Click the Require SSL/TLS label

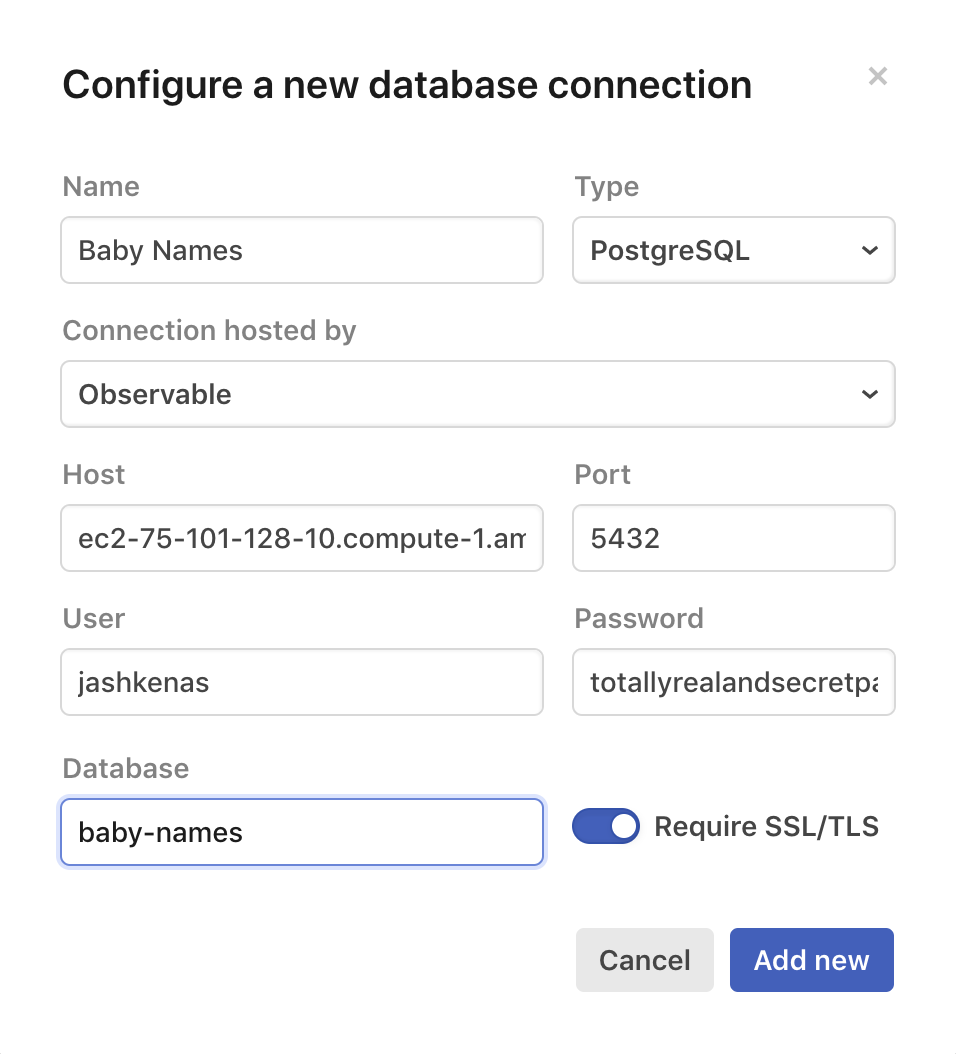pyautogui.click(x=766, y=826)
